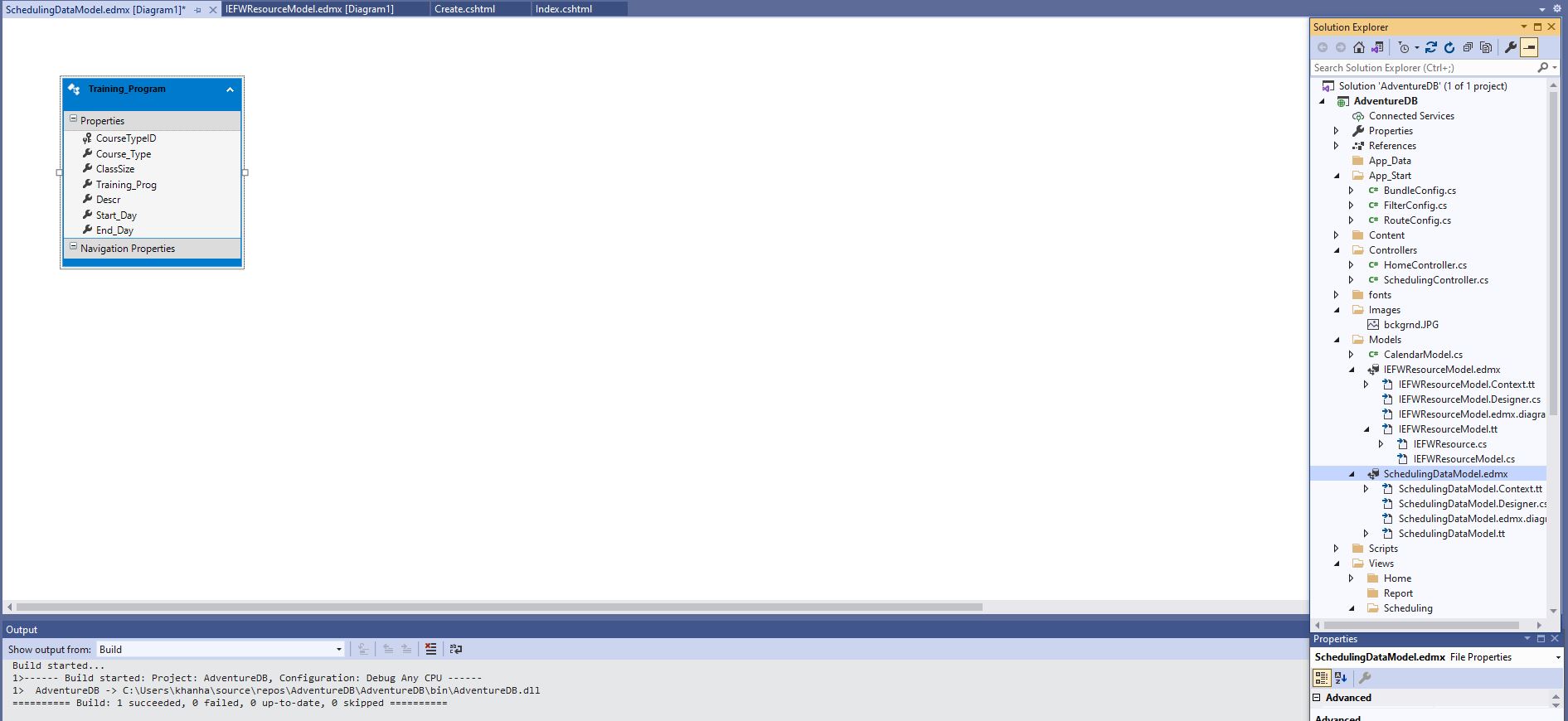Click the Refresh icon in Solution Explorer
This screenshot has height=721, width=1568.
click(1449, 47)
